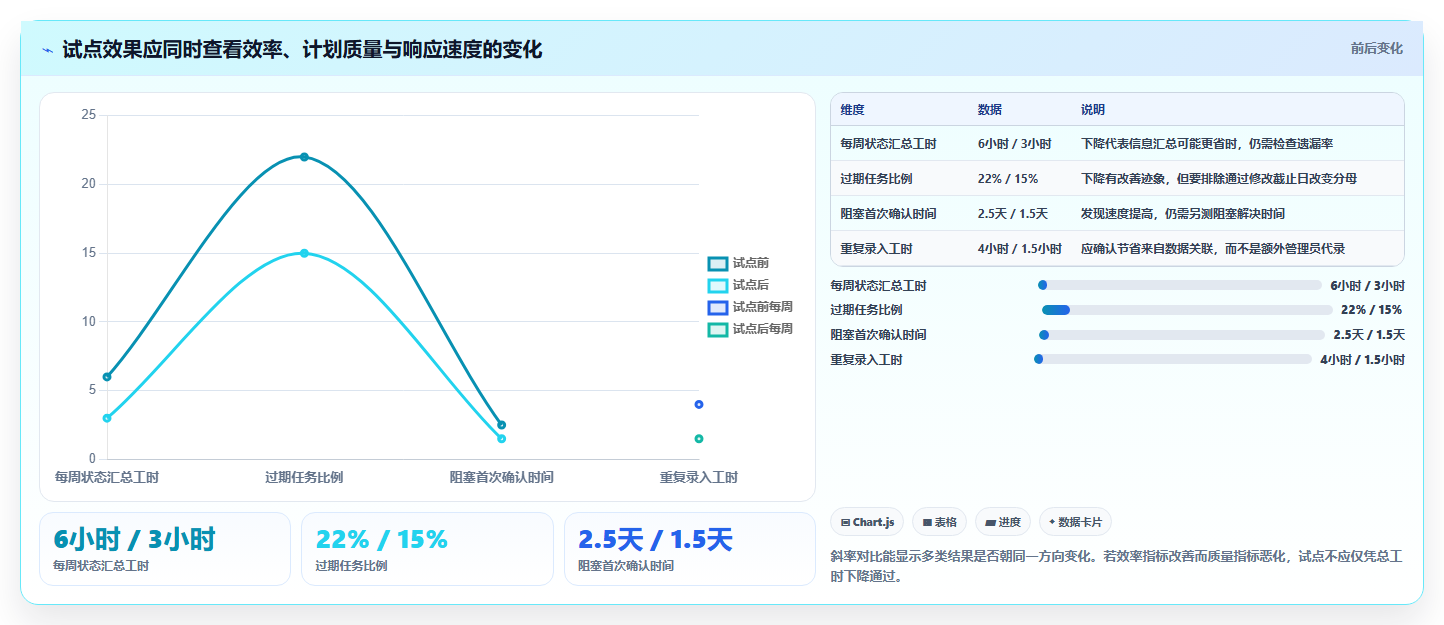Open the 6小时 / 3小时 data card
Viewport: 1444px width, 625px height.
pyautogui.click(x=165, y=549)
